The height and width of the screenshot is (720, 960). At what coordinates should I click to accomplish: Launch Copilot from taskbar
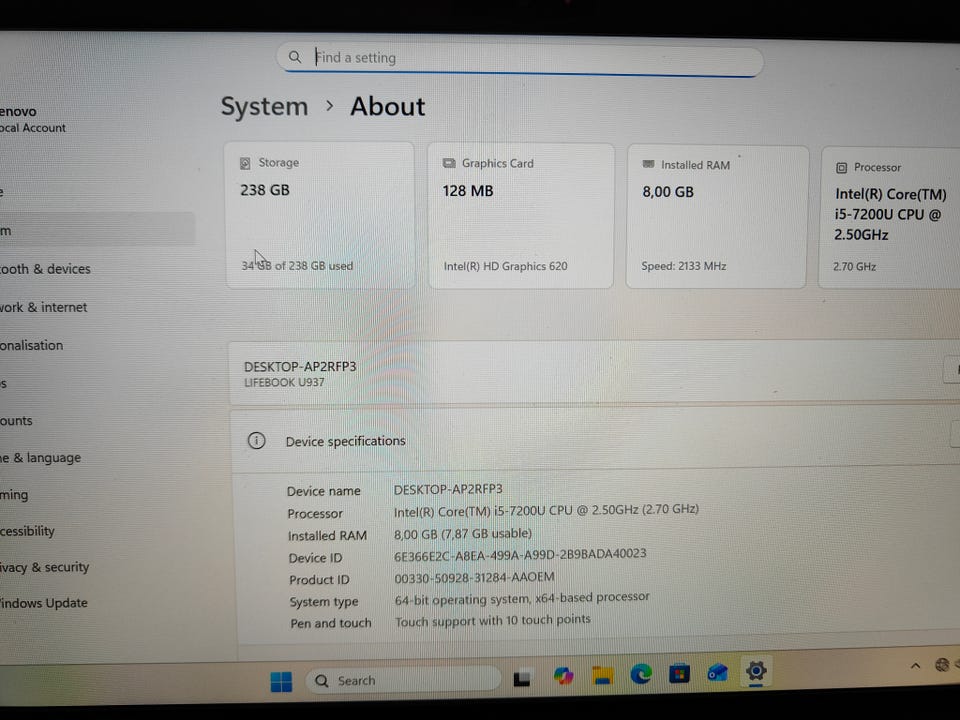tap(563, 676)
